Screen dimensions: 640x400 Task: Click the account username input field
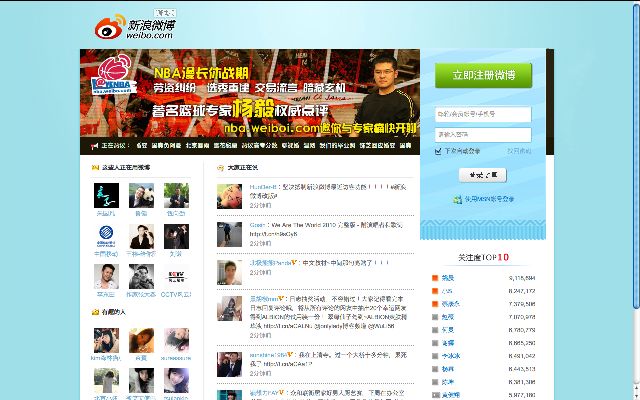(483, 114)
